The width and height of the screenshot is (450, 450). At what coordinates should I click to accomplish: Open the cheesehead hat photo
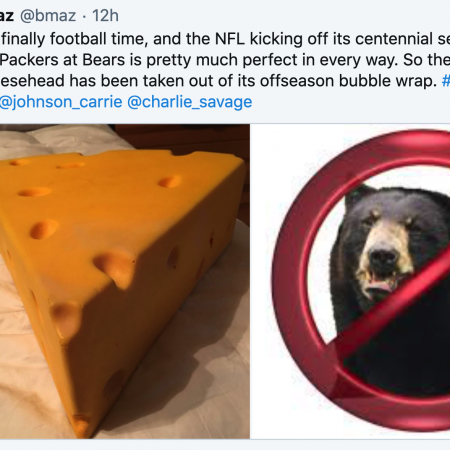125,281
